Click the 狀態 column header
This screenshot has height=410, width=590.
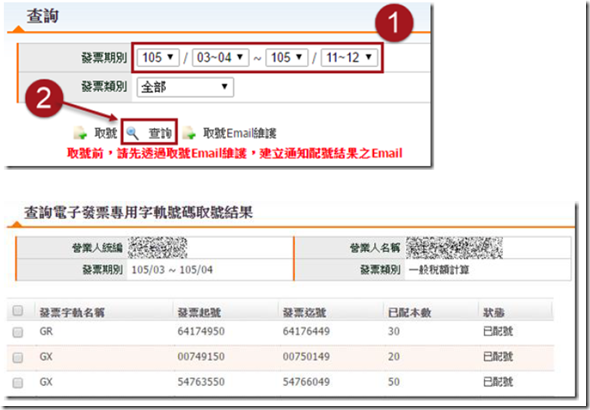tap(494, 312)
